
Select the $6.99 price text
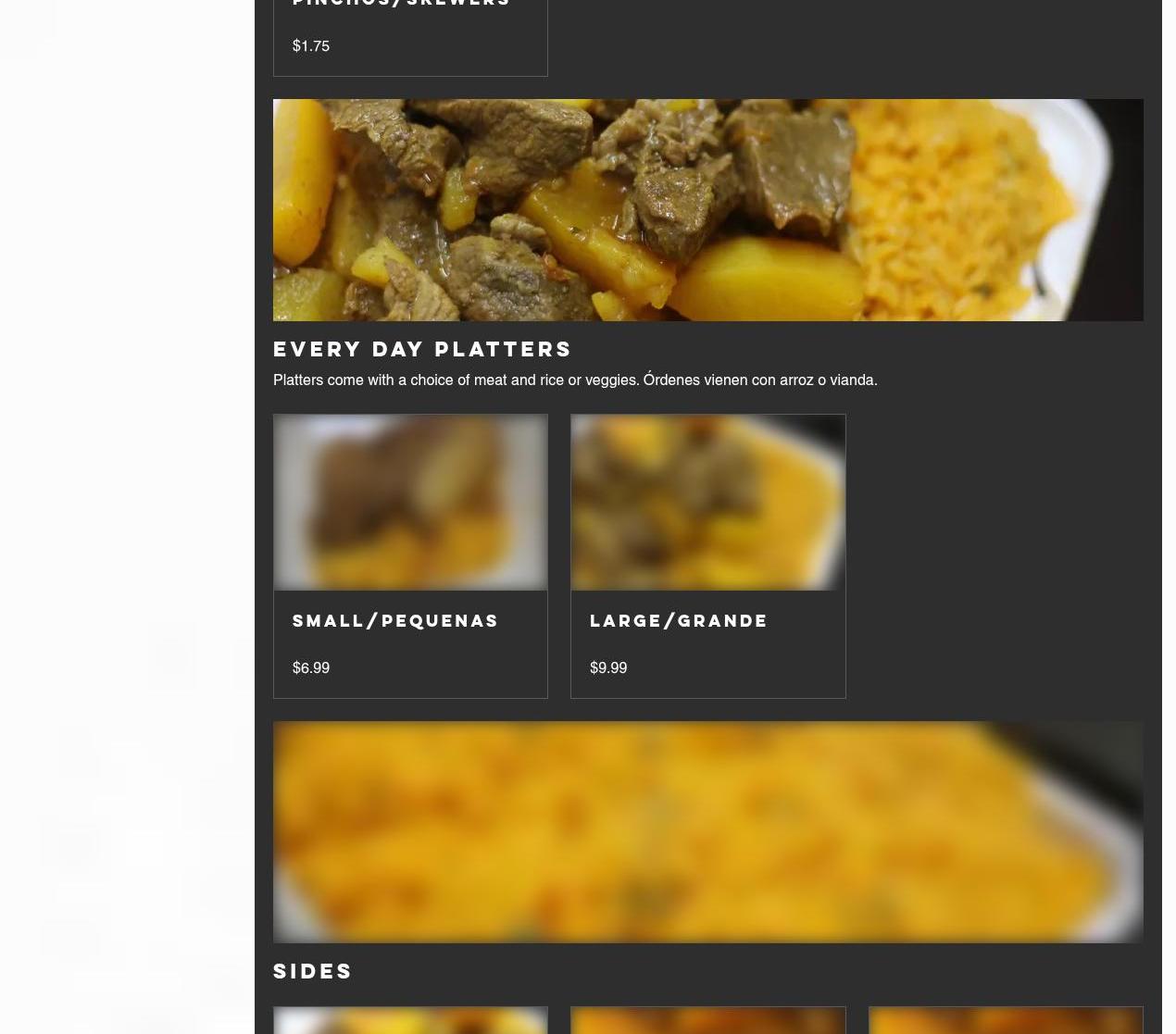pos(311,667)
